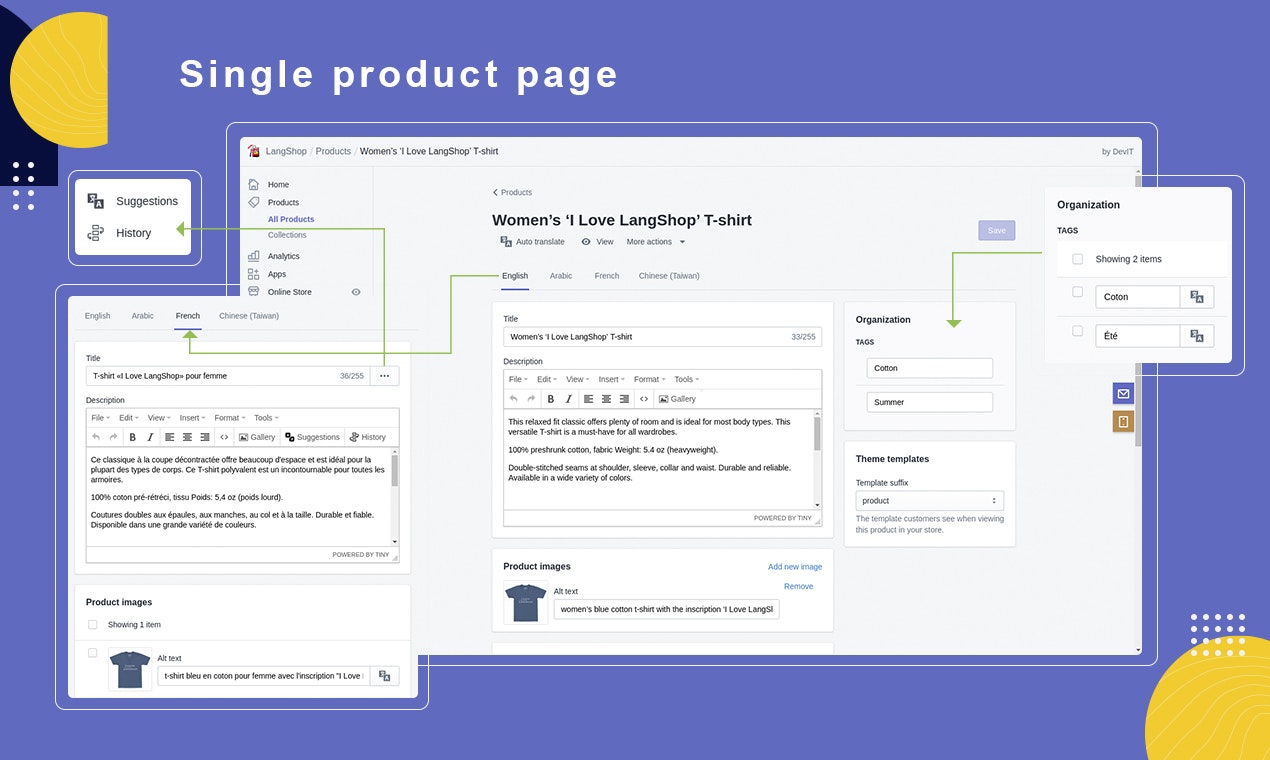Open View menu in French editor
The height and width of the screenshot is (760, 1270).
point(159,418)
